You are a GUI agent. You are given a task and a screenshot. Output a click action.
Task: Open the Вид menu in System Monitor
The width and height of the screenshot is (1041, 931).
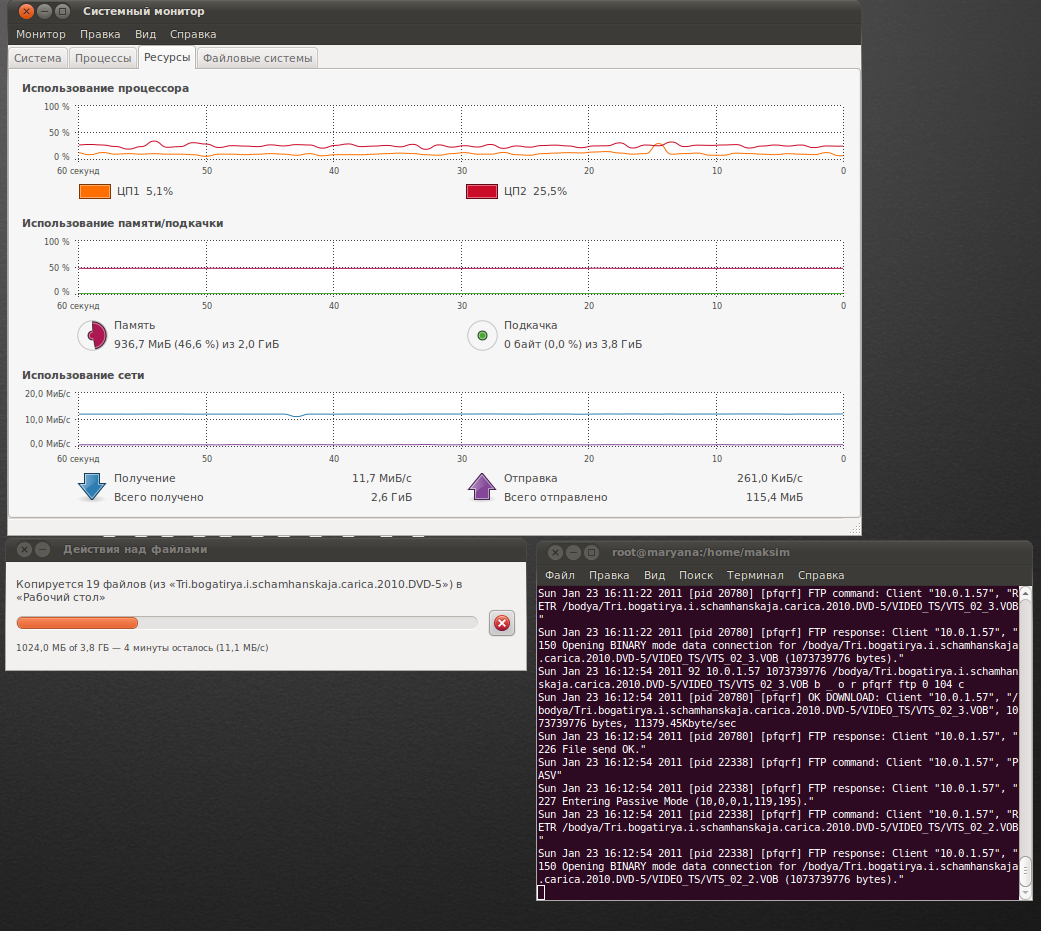pyautogui.click(x=145, y=35)
